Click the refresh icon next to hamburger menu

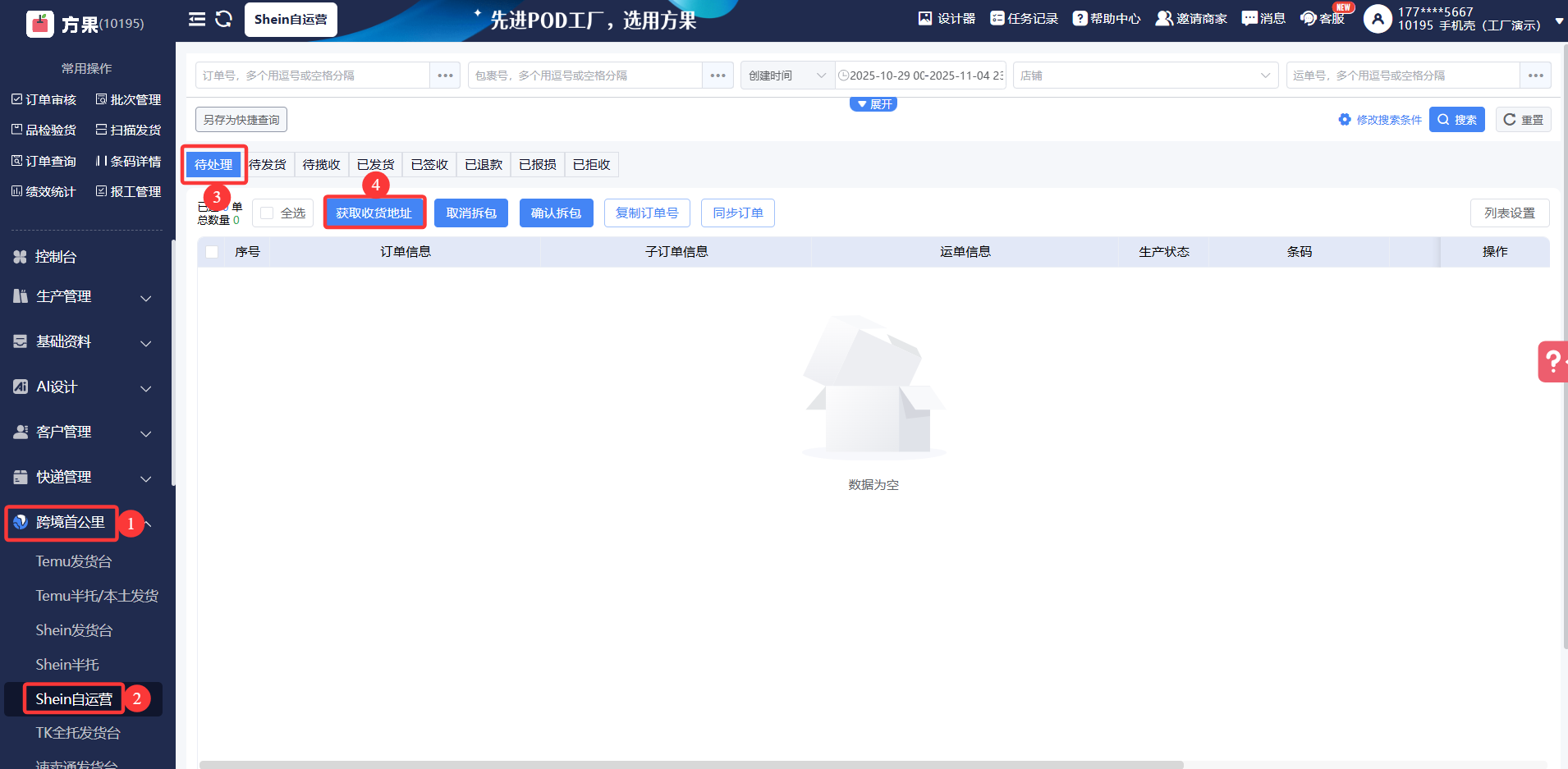coord(222,19)
